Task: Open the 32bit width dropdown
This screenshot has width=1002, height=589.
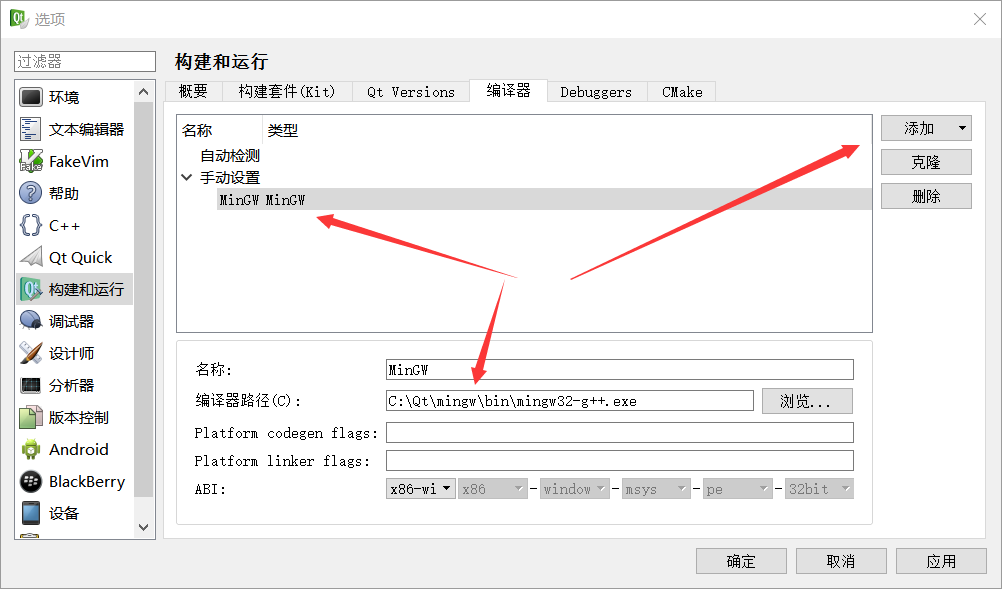Action: (x=819, y=489)
